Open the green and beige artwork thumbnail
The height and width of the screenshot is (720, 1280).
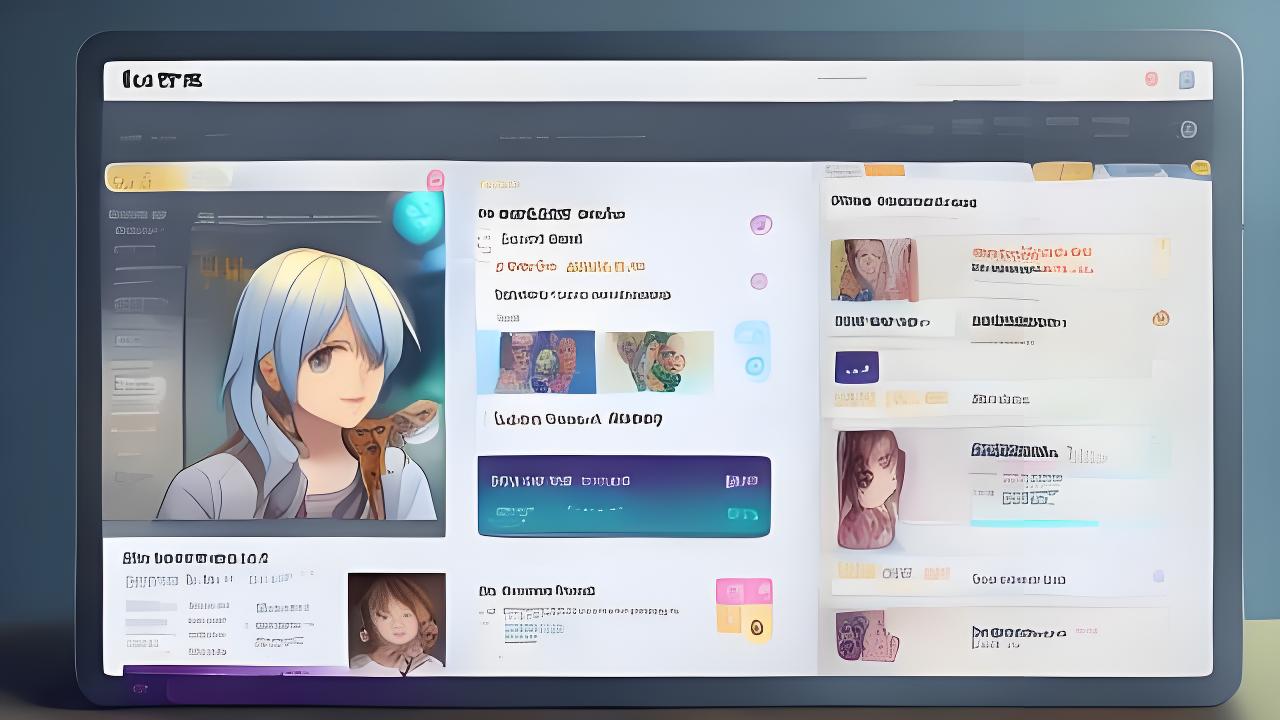(x=656, y=362)
